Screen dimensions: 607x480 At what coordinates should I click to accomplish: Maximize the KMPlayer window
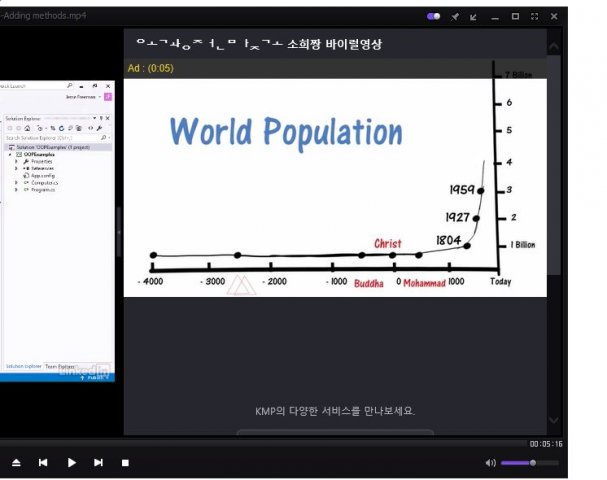[x=515, y=16]
